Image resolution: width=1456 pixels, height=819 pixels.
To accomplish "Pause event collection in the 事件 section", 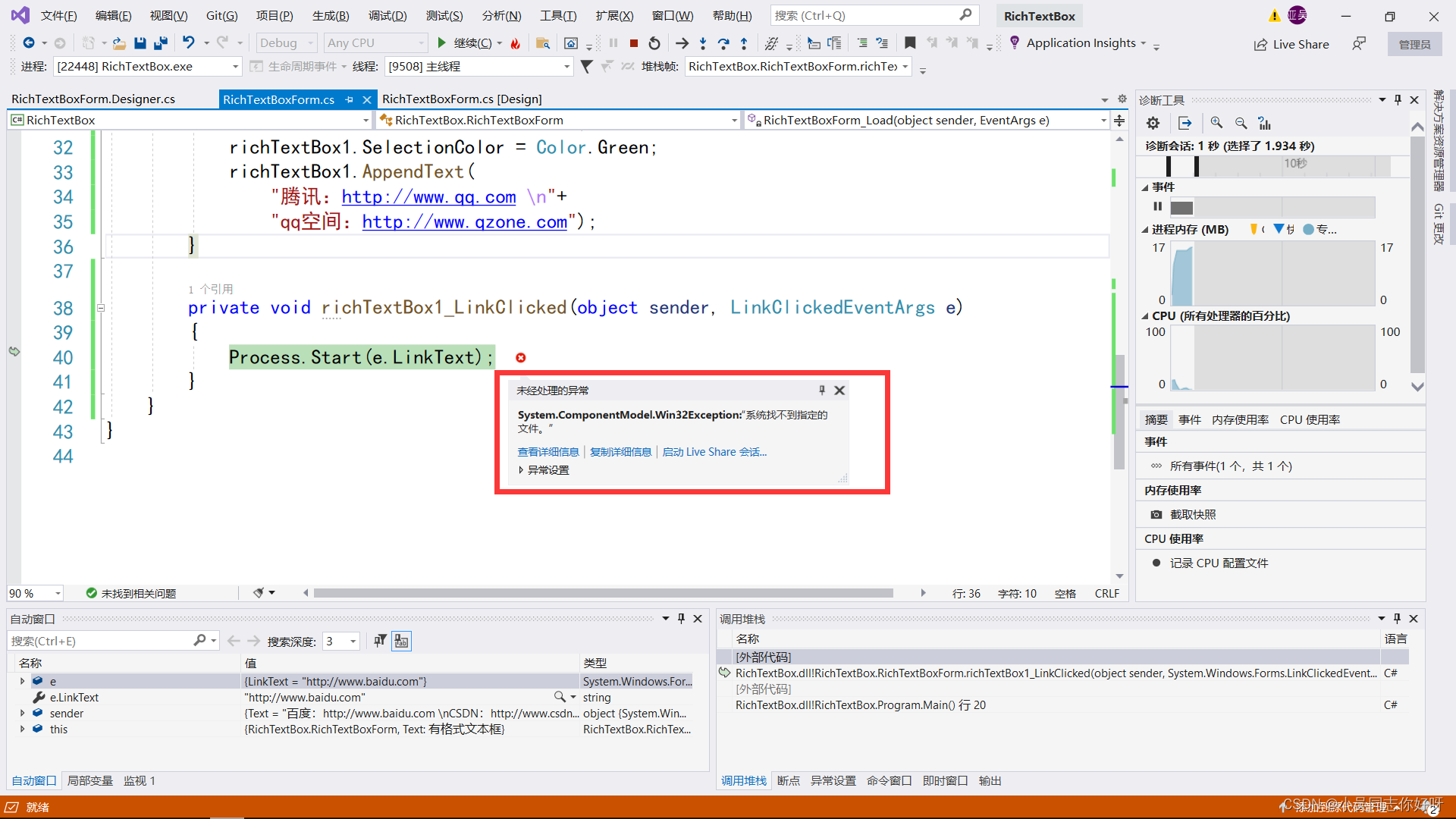I will (x=1157, y=206).
